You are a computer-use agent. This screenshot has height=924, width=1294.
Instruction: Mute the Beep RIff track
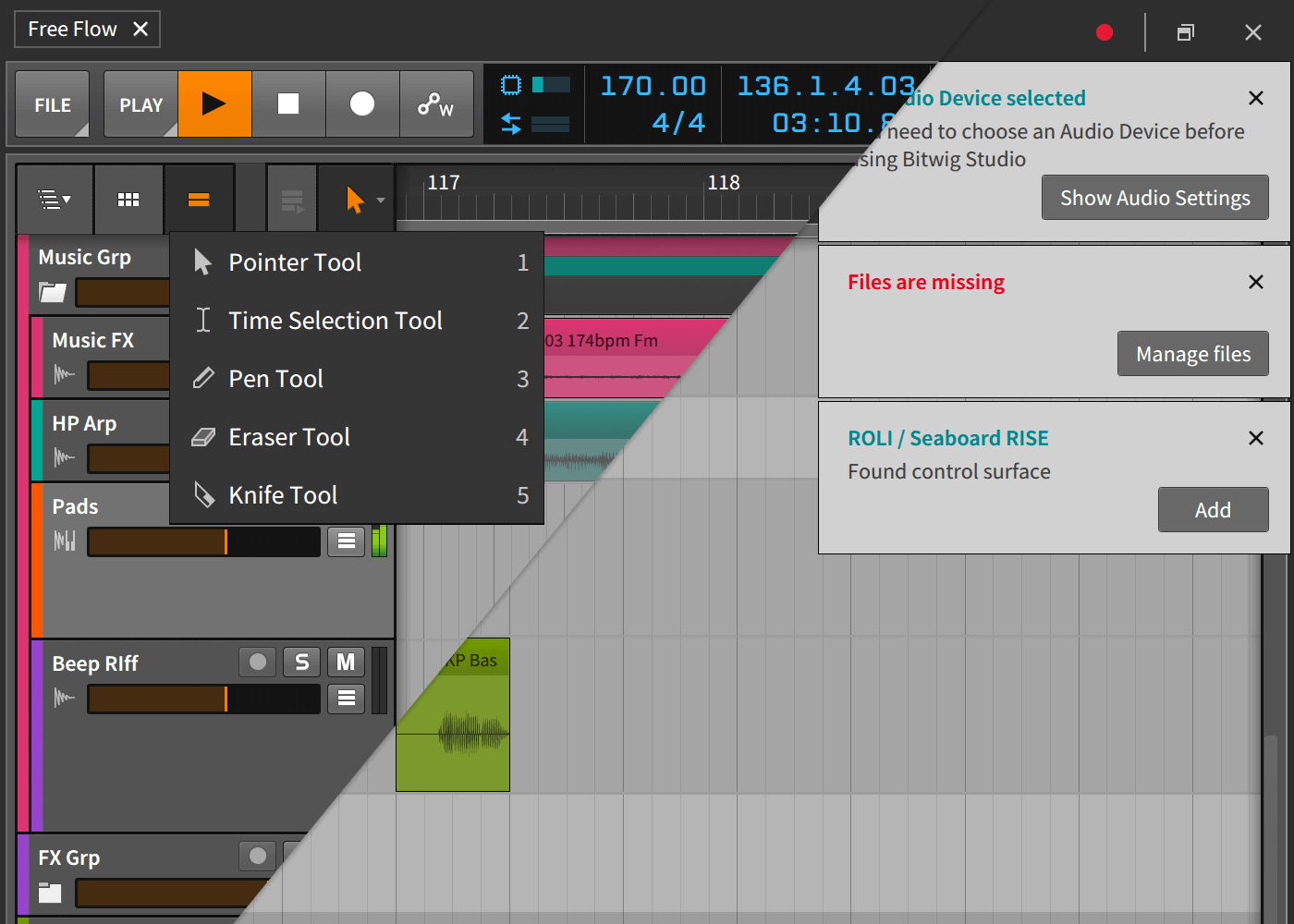coord(346,662)
